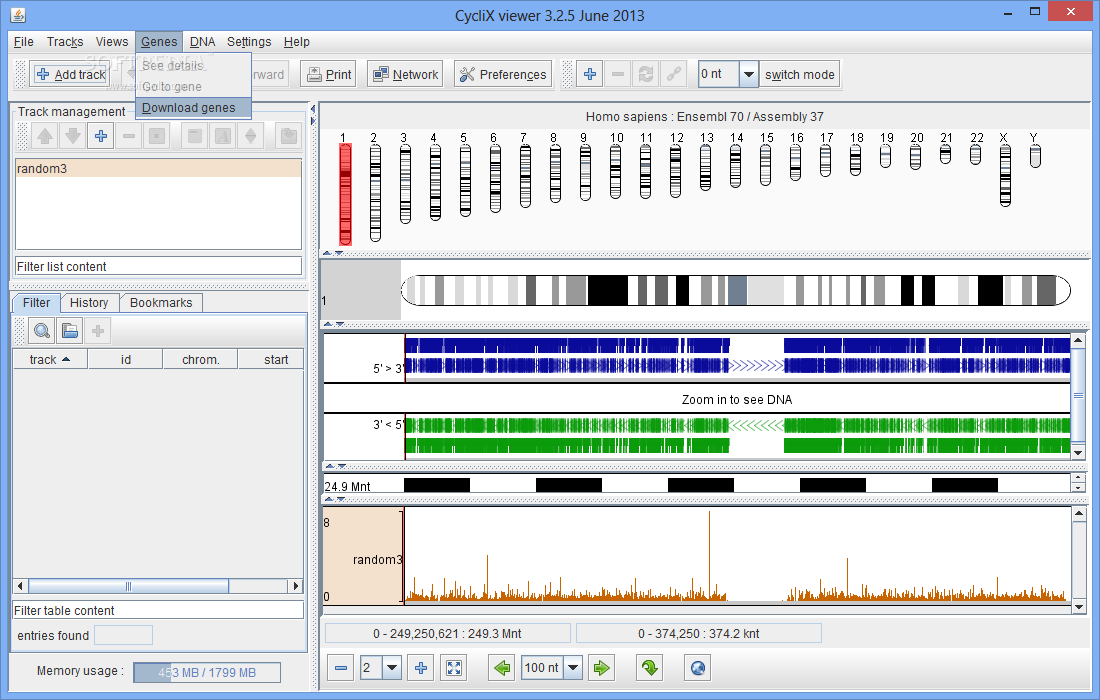Sort by track column header
This screenshot has height=700, width=1100.
[50, 359]
